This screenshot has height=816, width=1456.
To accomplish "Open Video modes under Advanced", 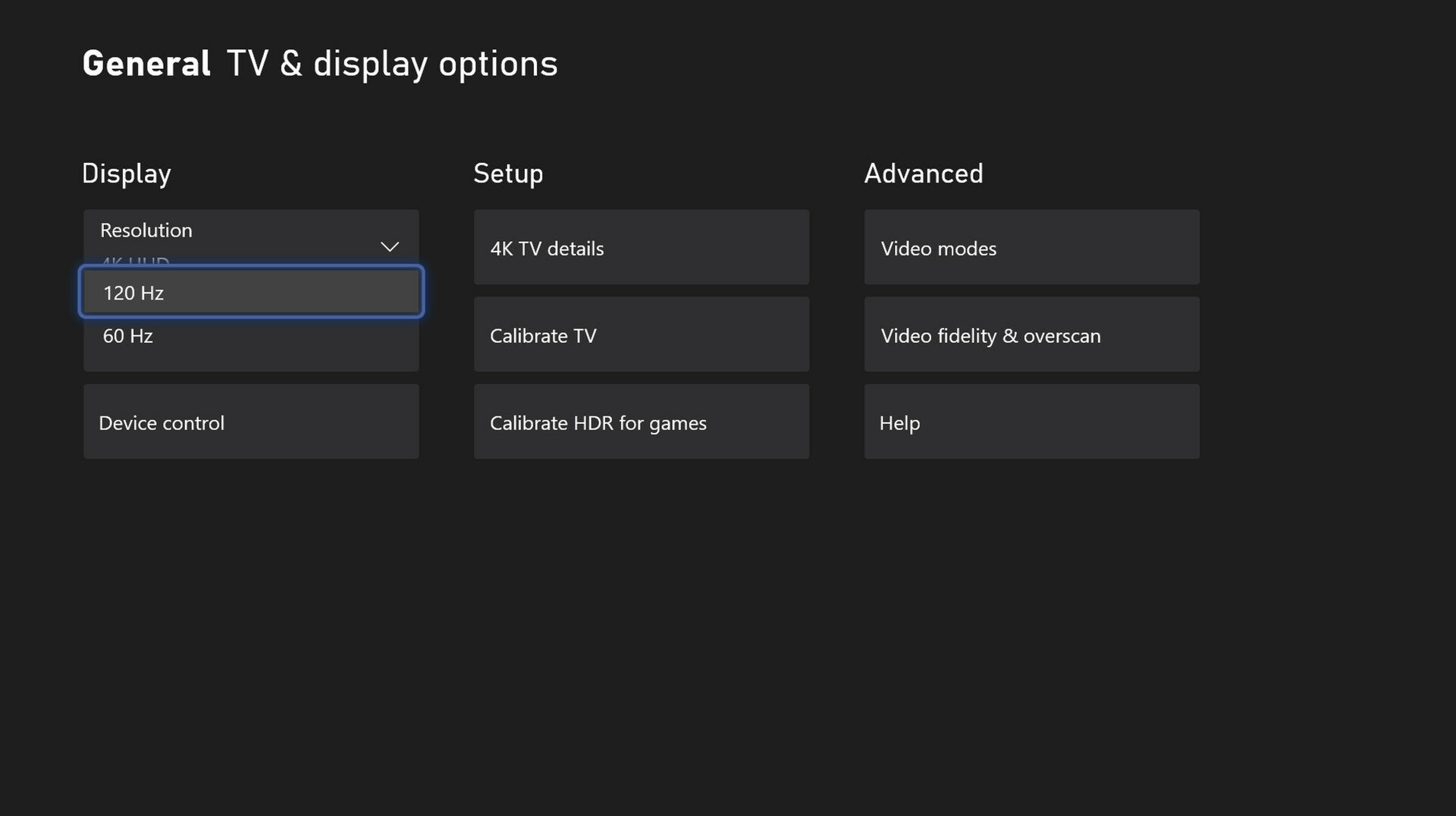I will [1032, 247].
